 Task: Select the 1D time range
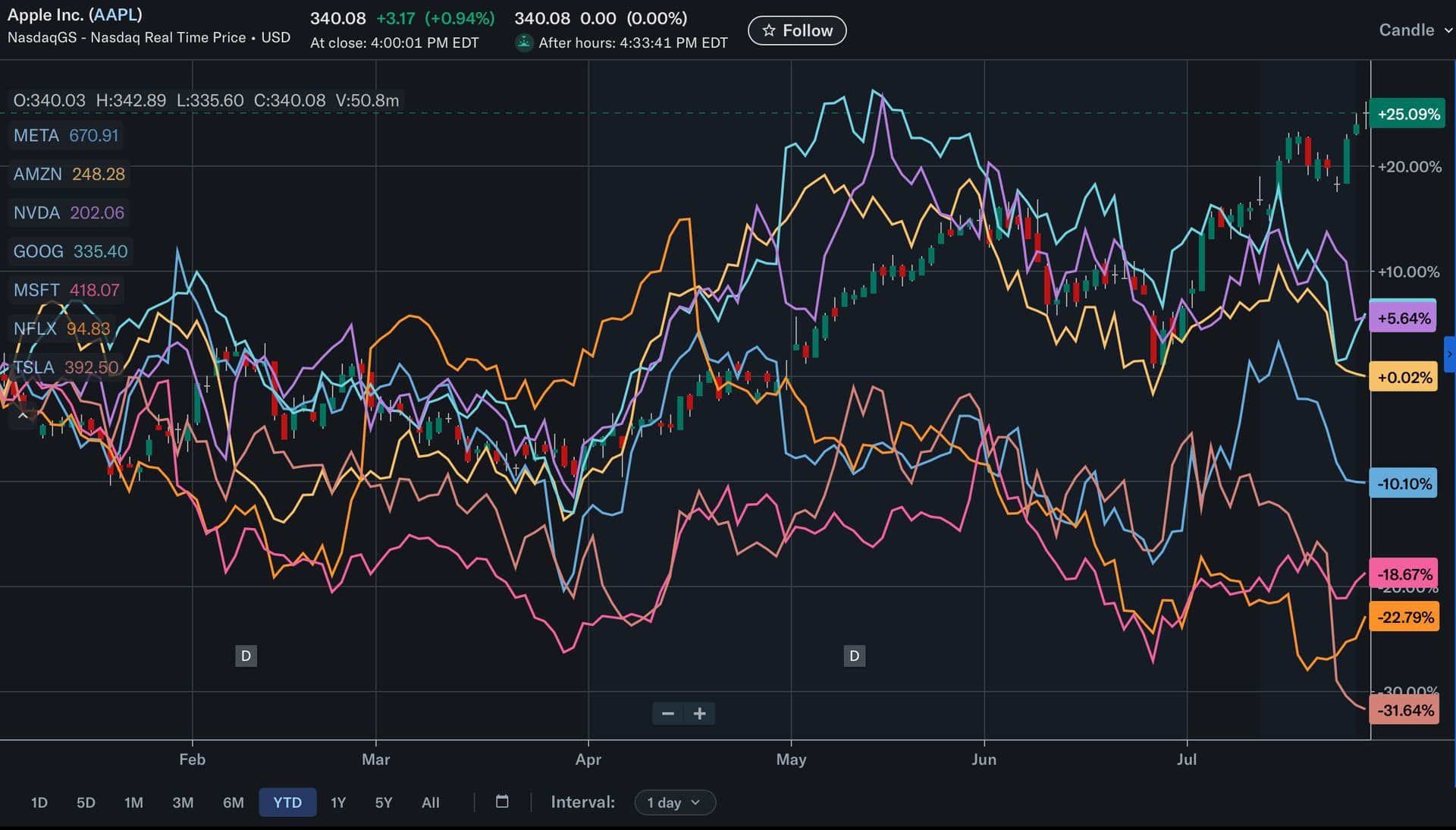39,803
